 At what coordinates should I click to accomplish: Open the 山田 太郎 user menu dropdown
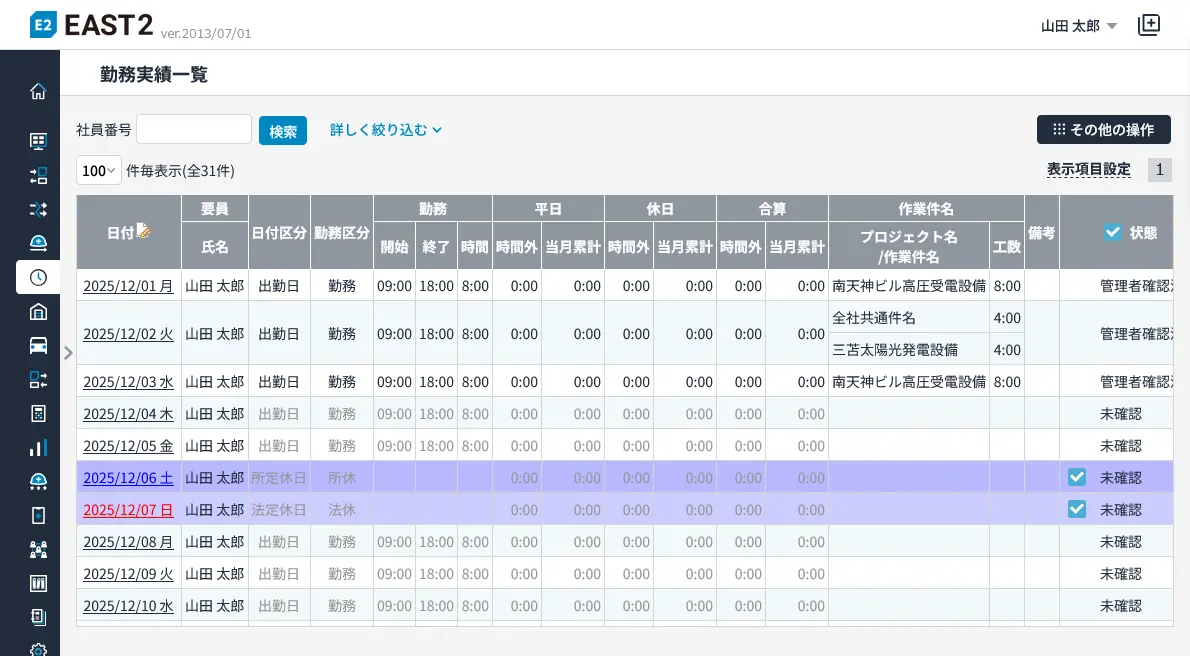point(1079,26)
